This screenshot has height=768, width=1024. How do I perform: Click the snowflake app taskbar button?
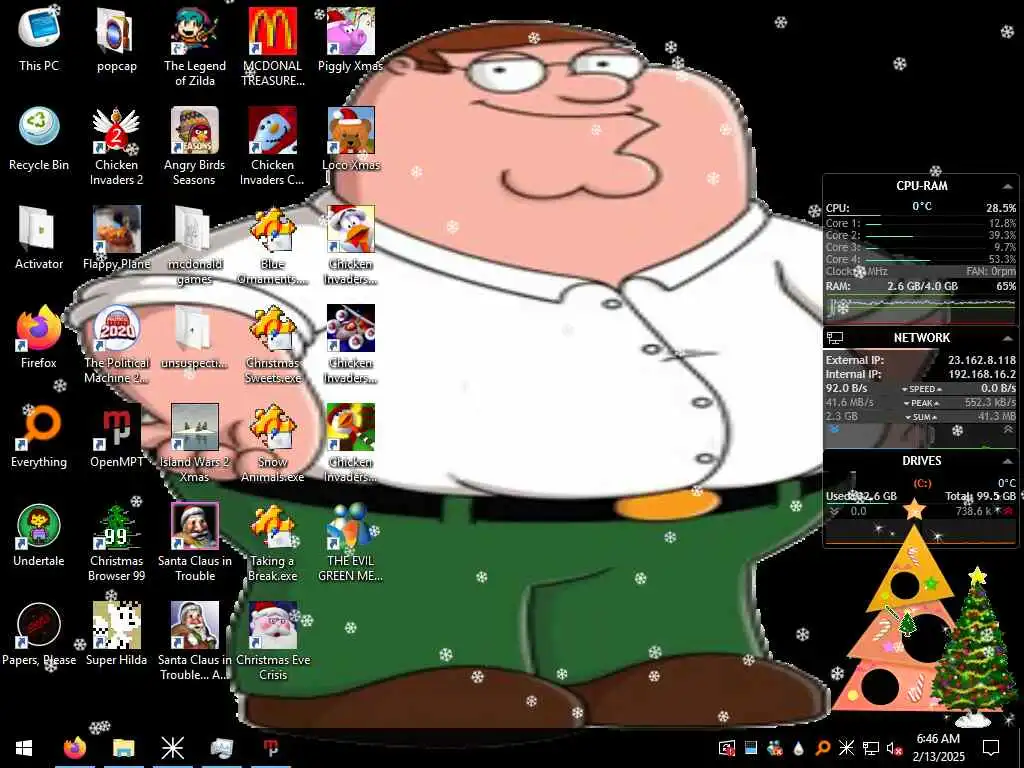tap(172, 748)
